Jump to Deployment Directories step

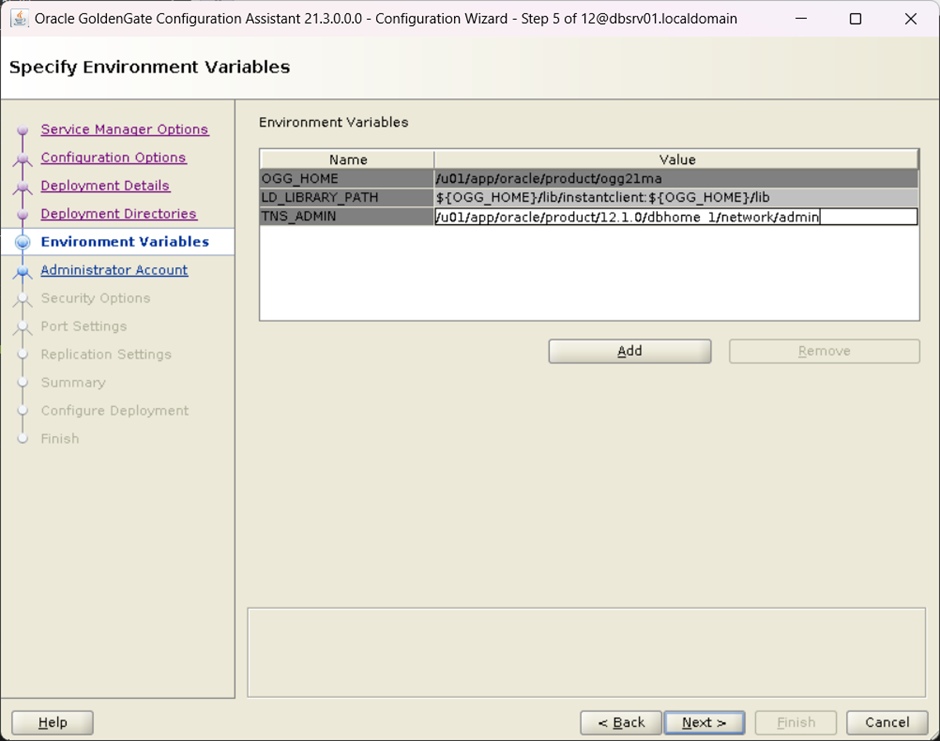(119, 214)
